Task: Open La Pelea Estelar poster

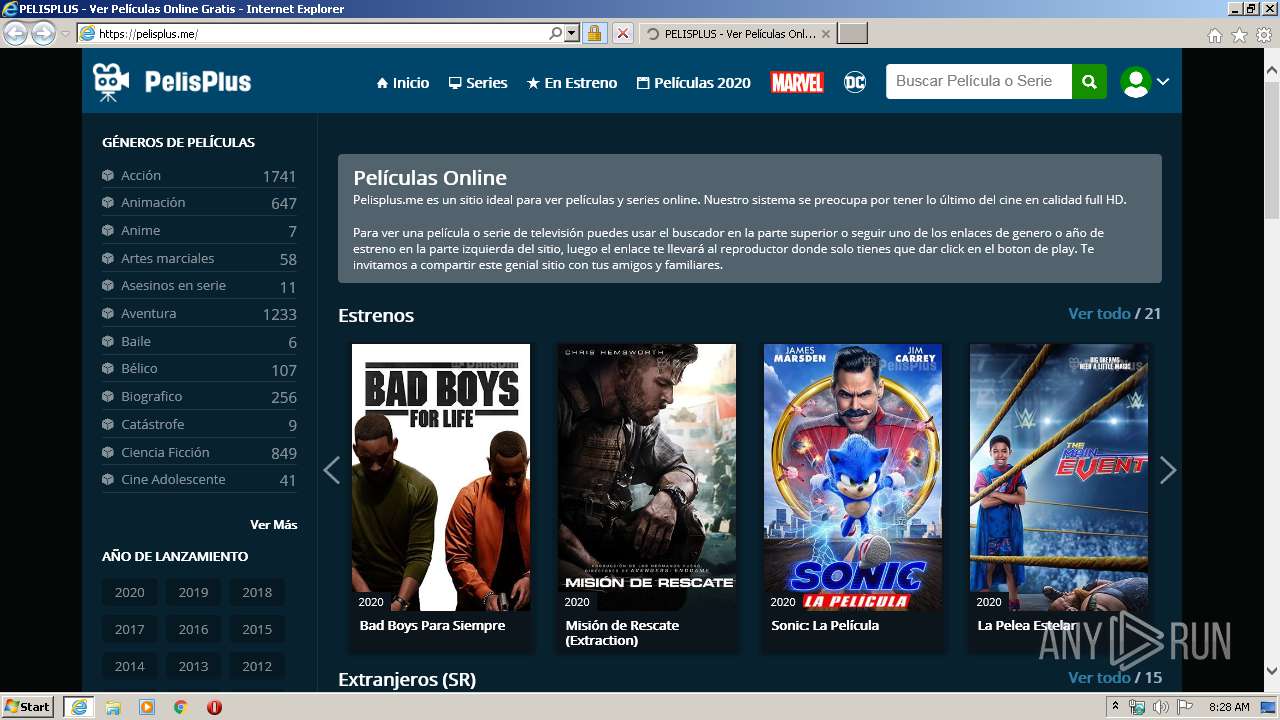Action: (1059, 477)
